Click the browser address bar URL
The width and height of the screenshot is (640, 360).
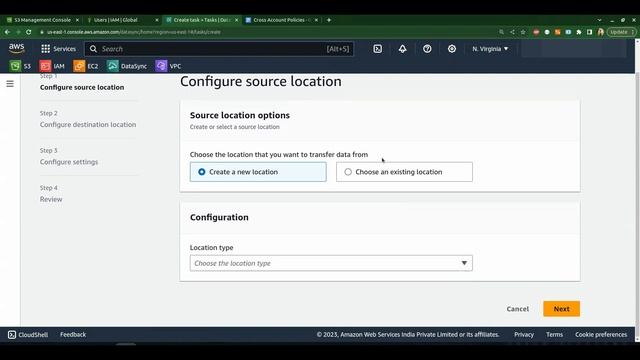click(x=134, y=32)
